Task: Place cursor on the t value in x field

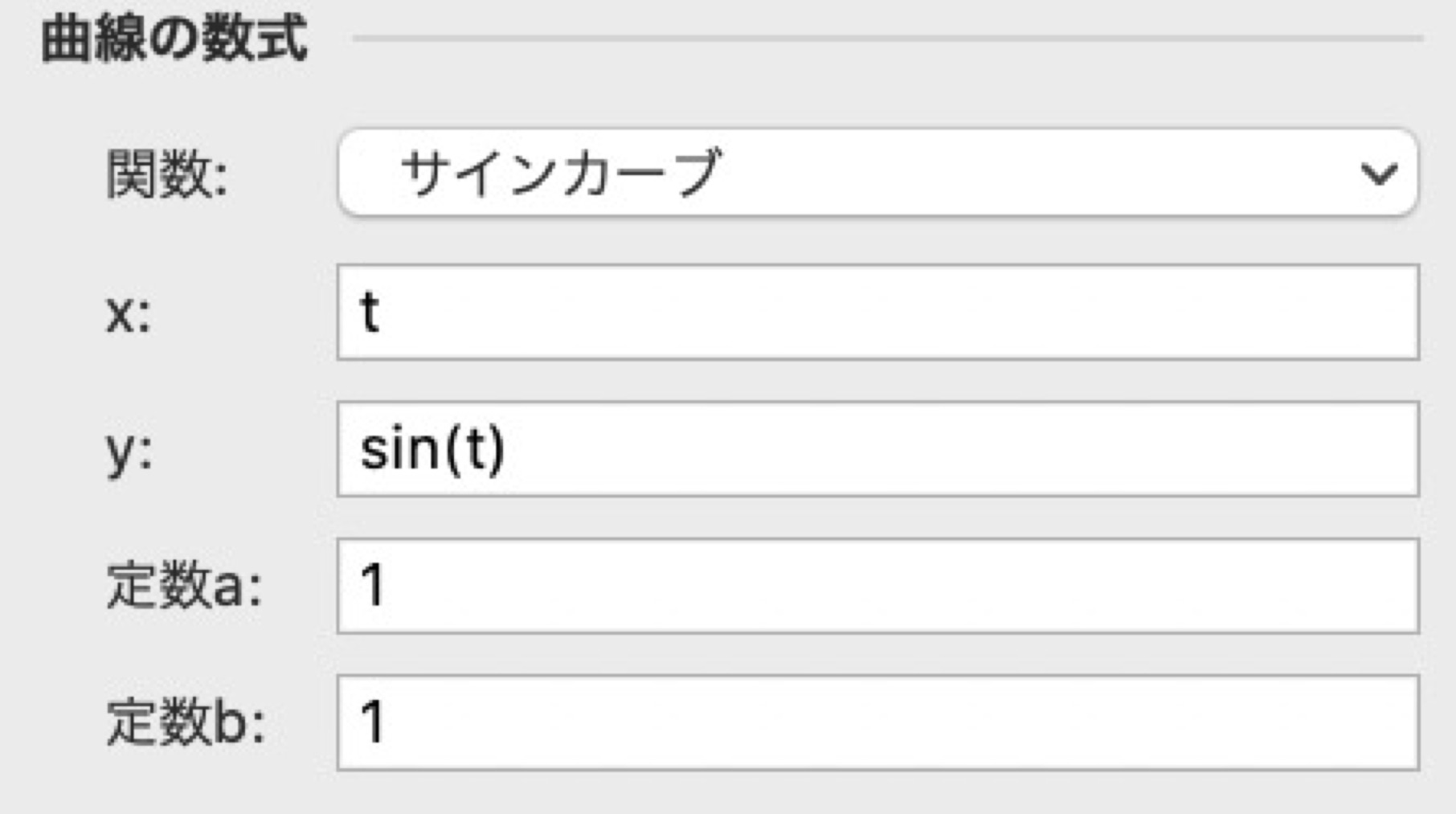Action: click(369, 313)
